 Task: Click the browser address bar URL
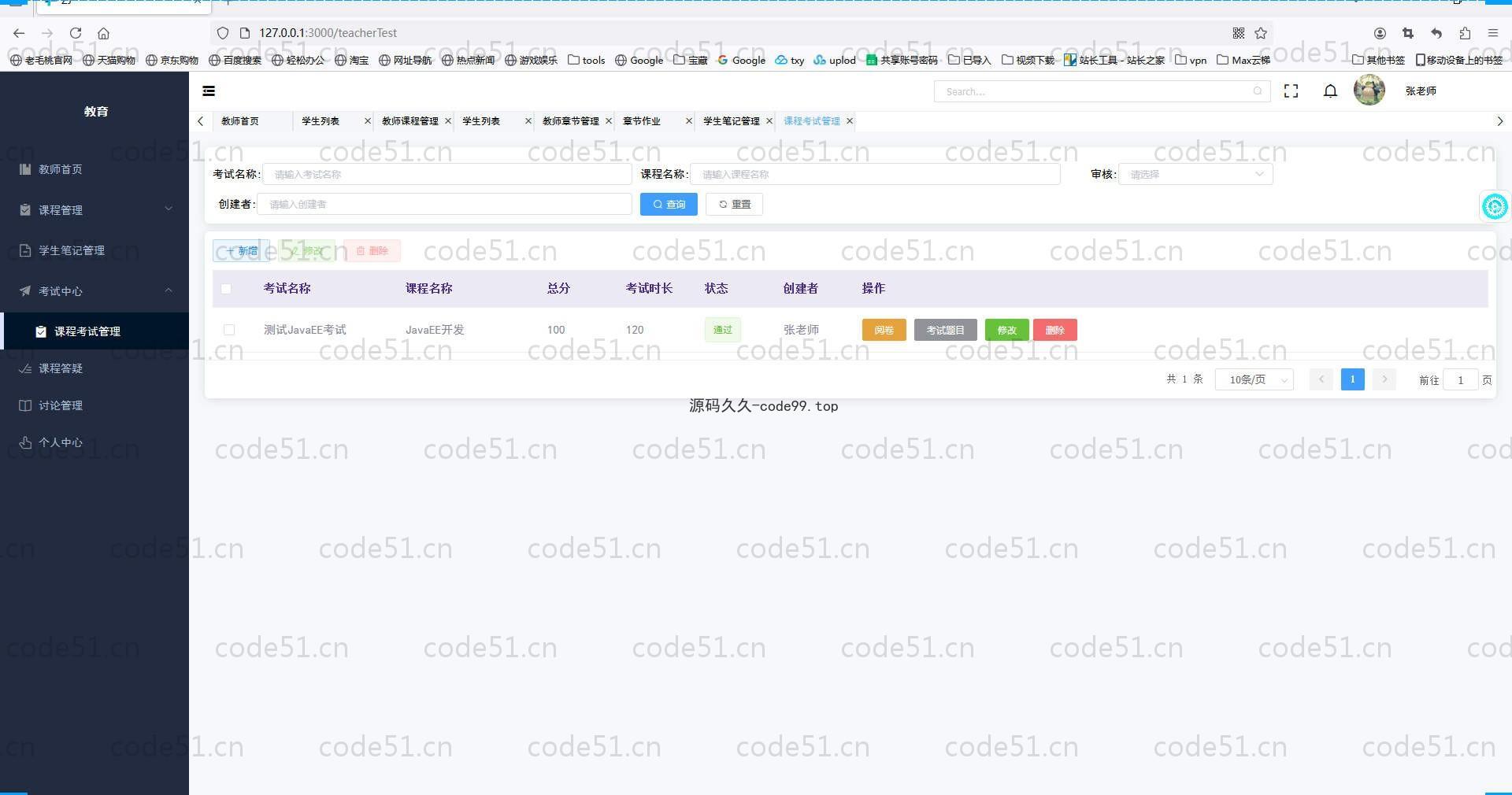tap(328, 33)
